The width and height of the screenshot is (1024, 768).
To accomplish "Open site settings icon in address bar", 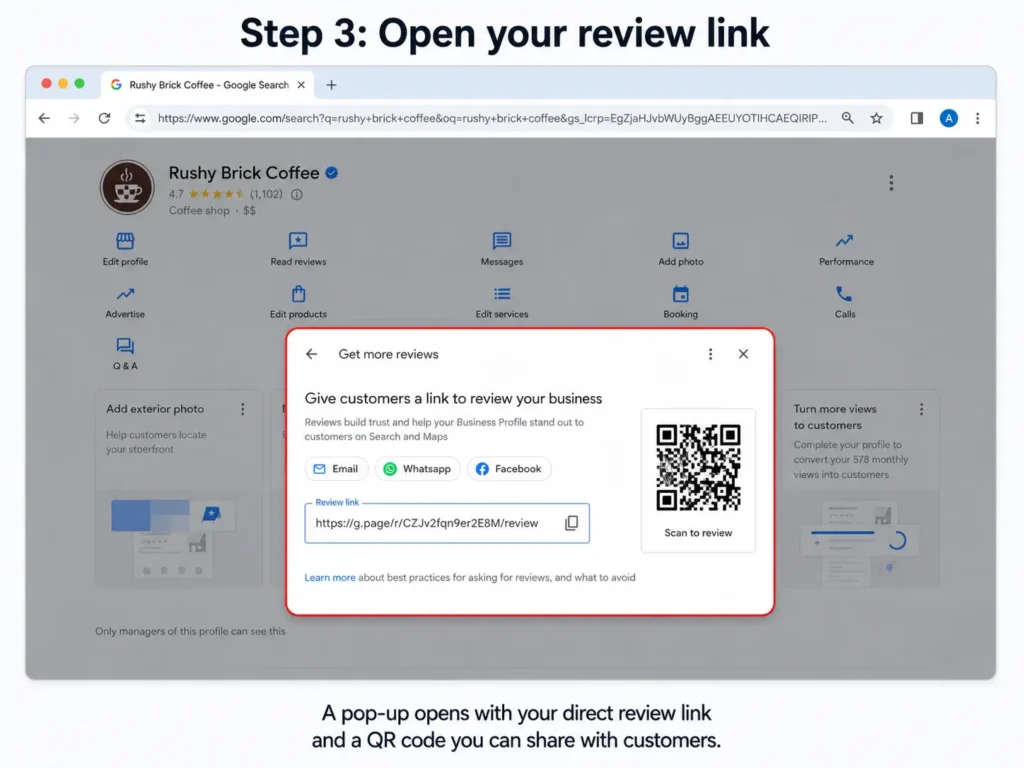I will [140, 118].
